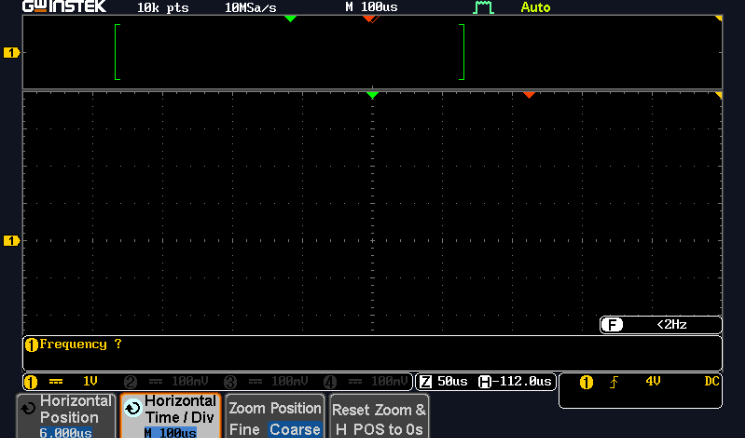Viewport: 745px width, 438px height.
Task: Click channel 1 ground marker in zoom window
Action: point(12,241)
